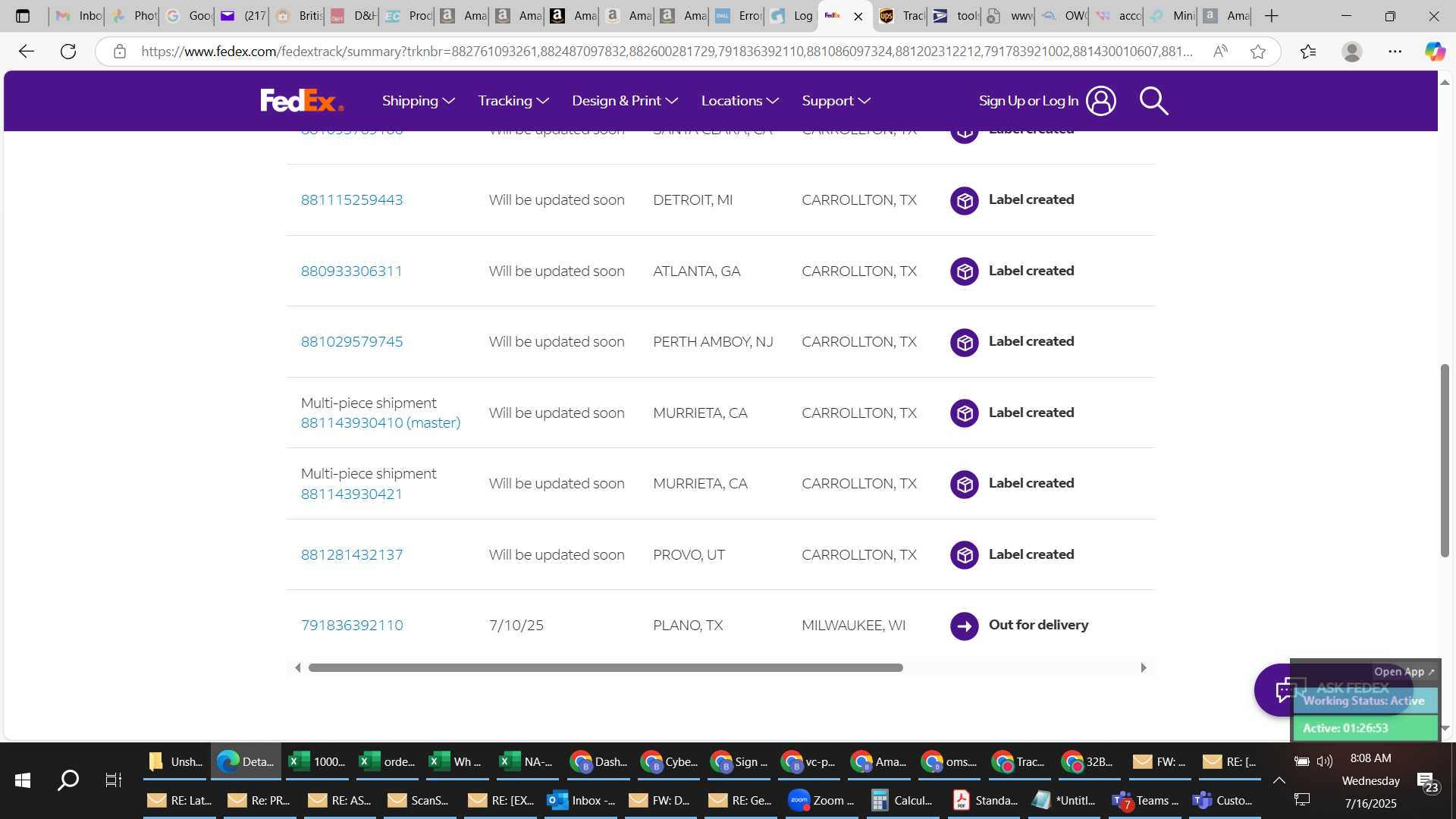Image resolution: width=1456 pixels, height=819 pixels.
Task: Open tracking number 881029579745
Action: pyautogui.click(x=352, y=342)
